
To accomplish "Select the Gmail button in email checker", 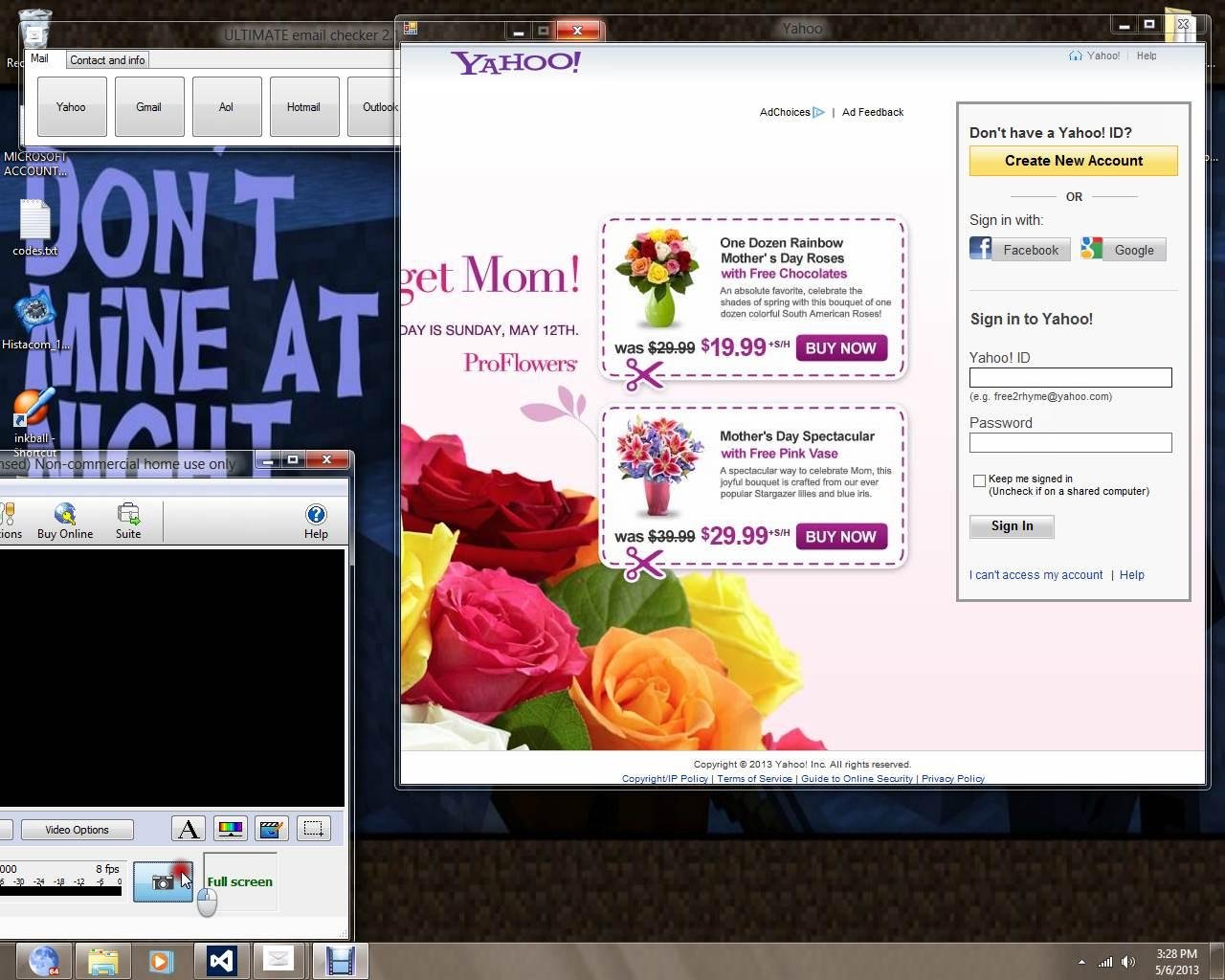I will pos(149,107).
